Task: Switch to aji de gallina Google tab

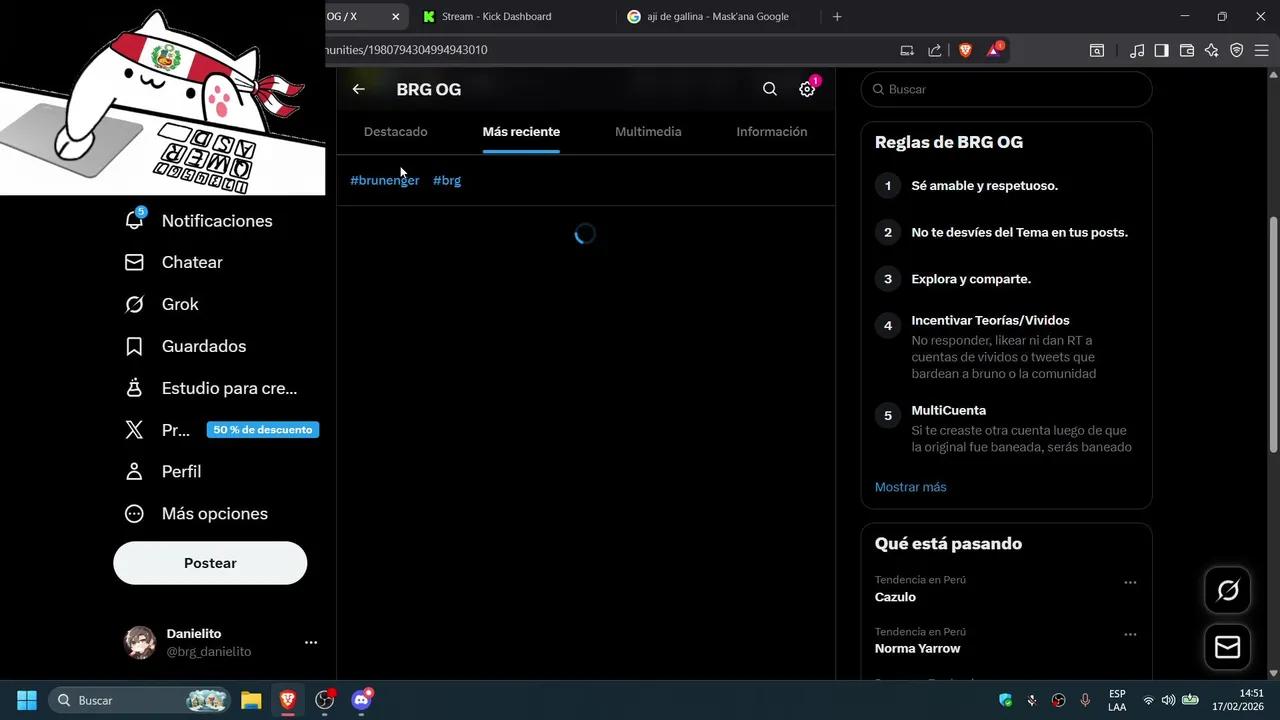Action: (717, 16)
